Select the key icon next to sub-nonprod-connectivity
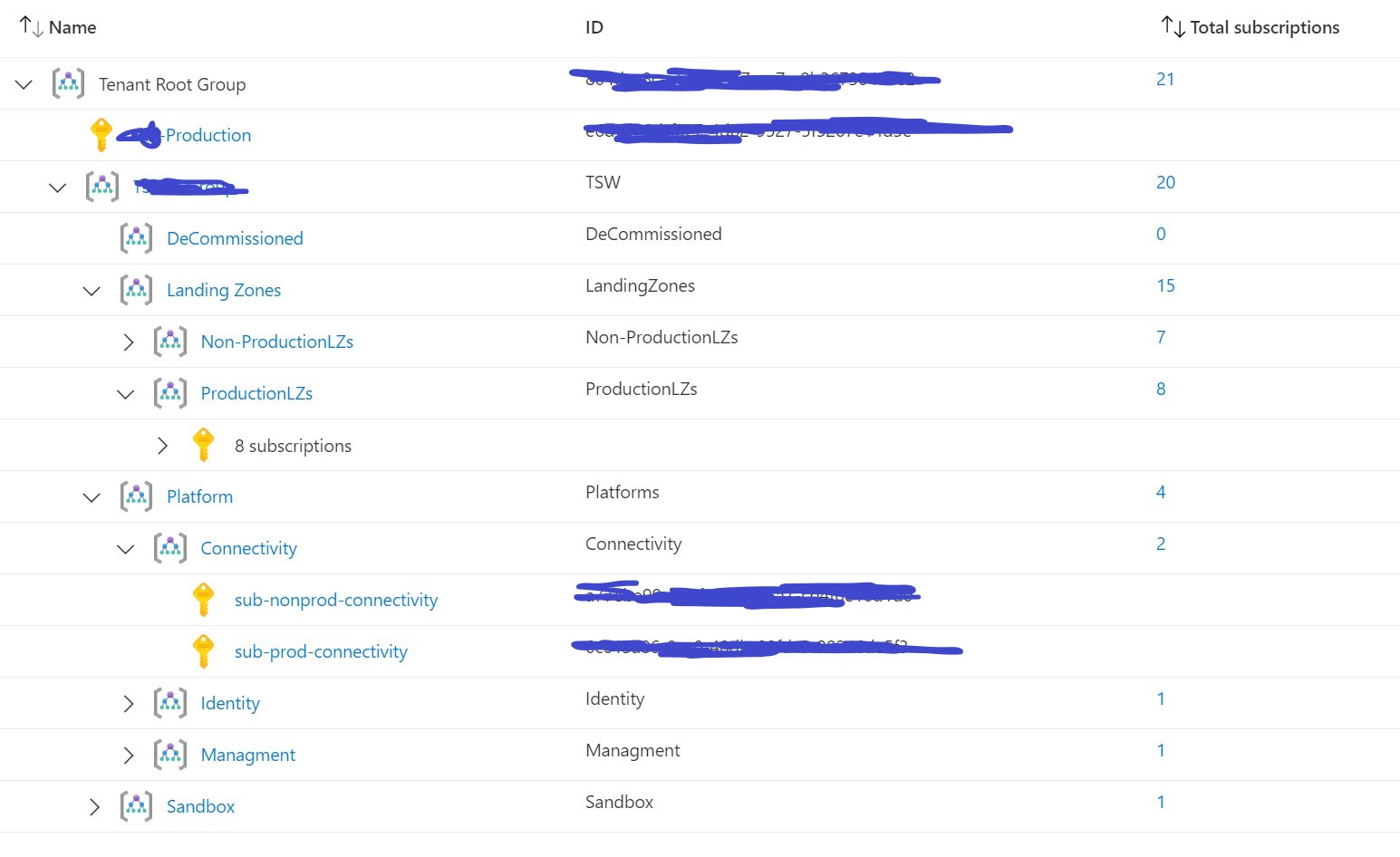Screen dimensions: 1400x857 (x=203, y=599)
